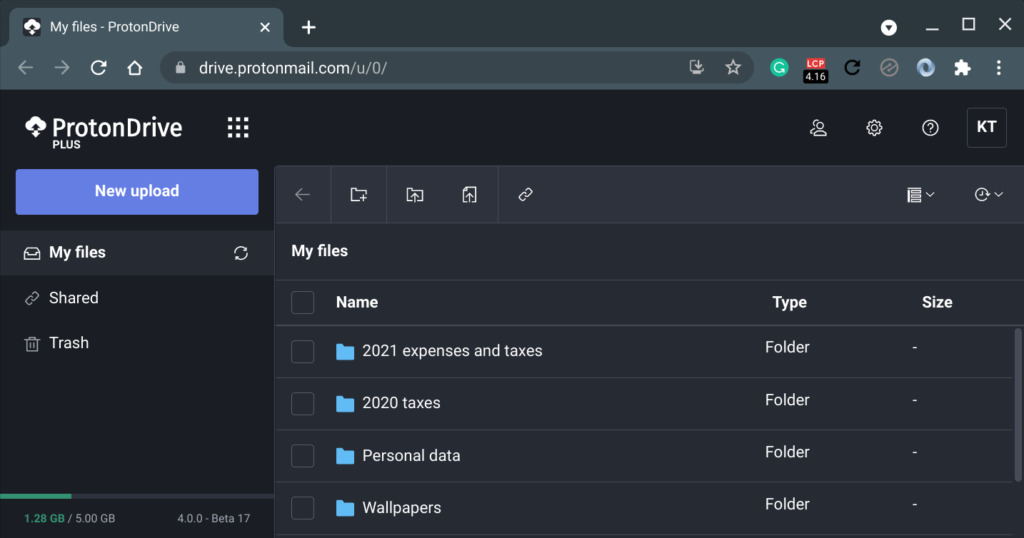
Task: Open the Proton apps grid
Action: tap(238, 127)
